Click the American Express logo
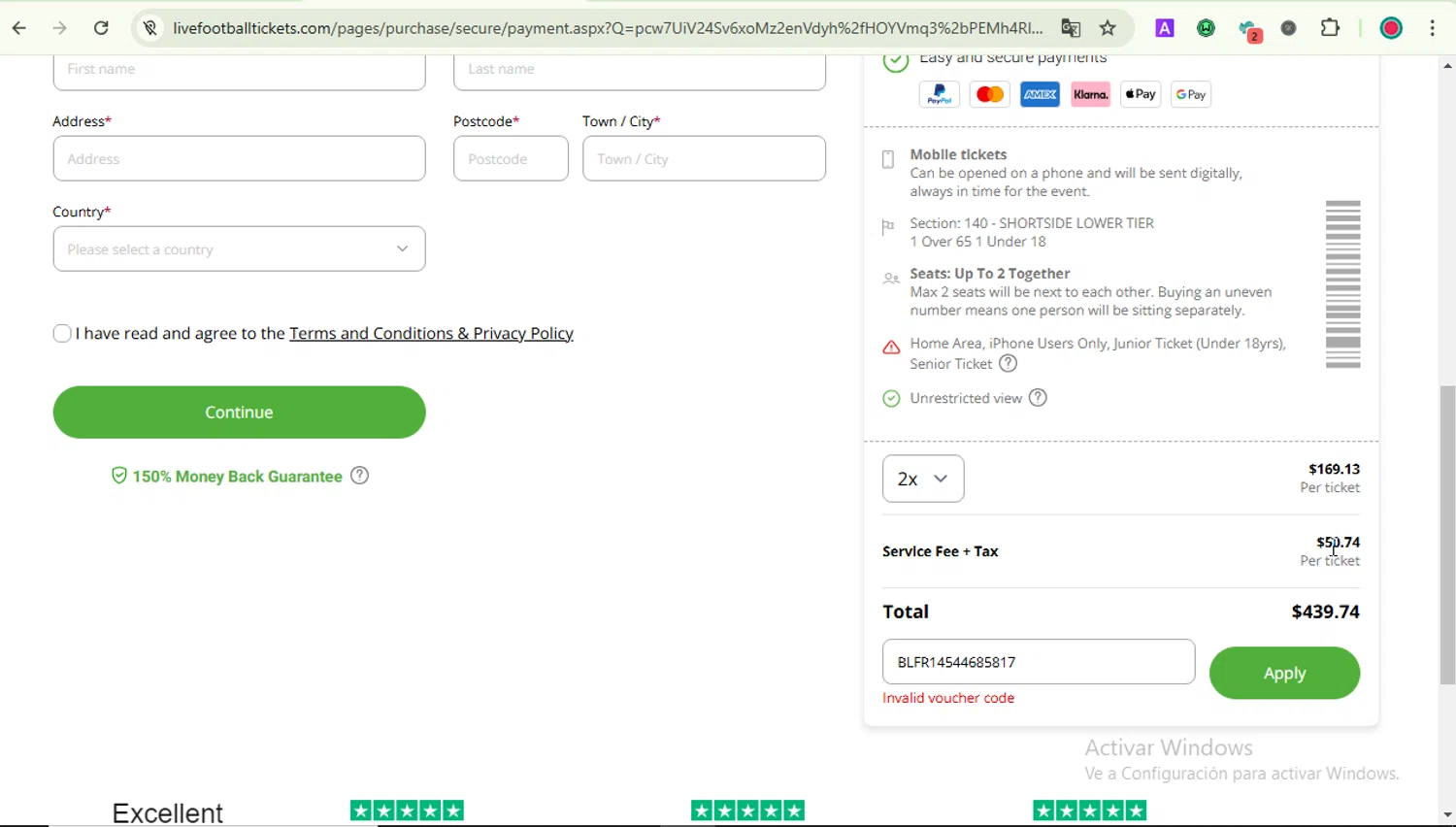Viewport: 1456px width, 827px height. click(1041, 94)
